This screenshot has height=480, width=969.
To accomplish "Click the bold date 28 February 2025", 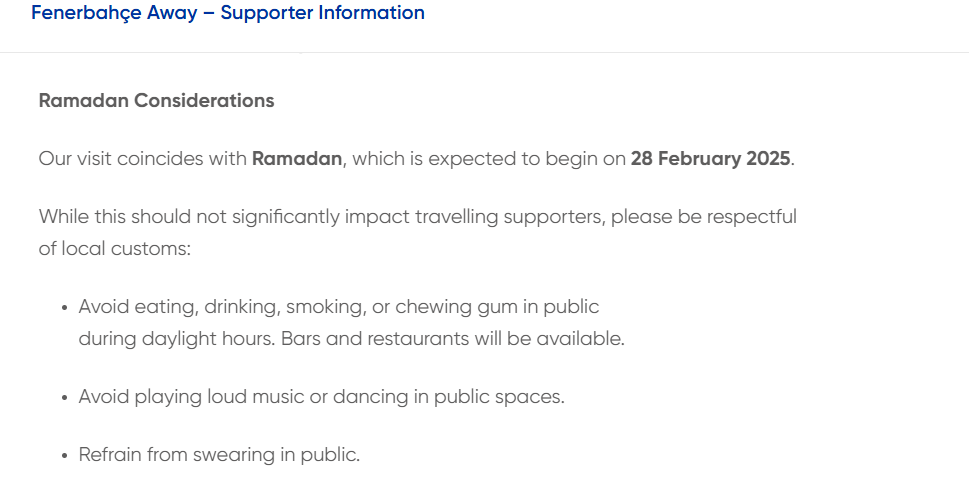I will (x=710, y=159).
